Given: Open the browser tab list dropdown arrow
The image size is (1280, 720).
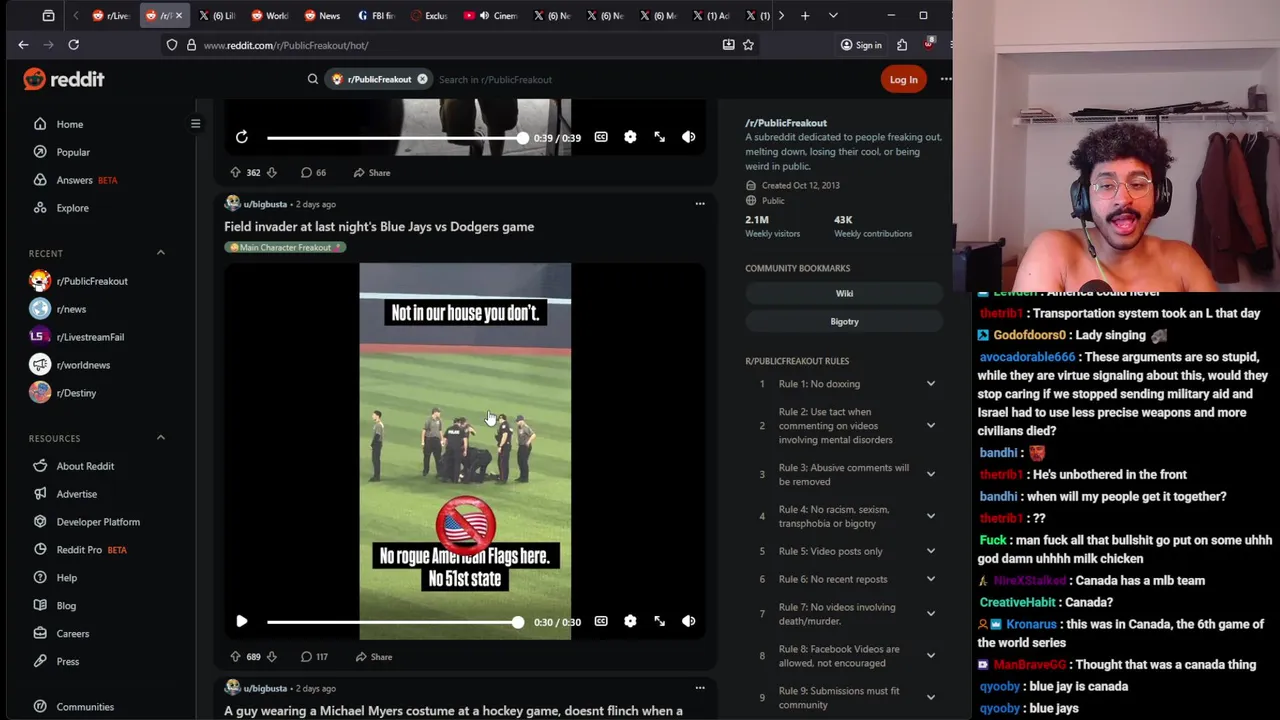Looking at the screenshot, I should point(833,16).
